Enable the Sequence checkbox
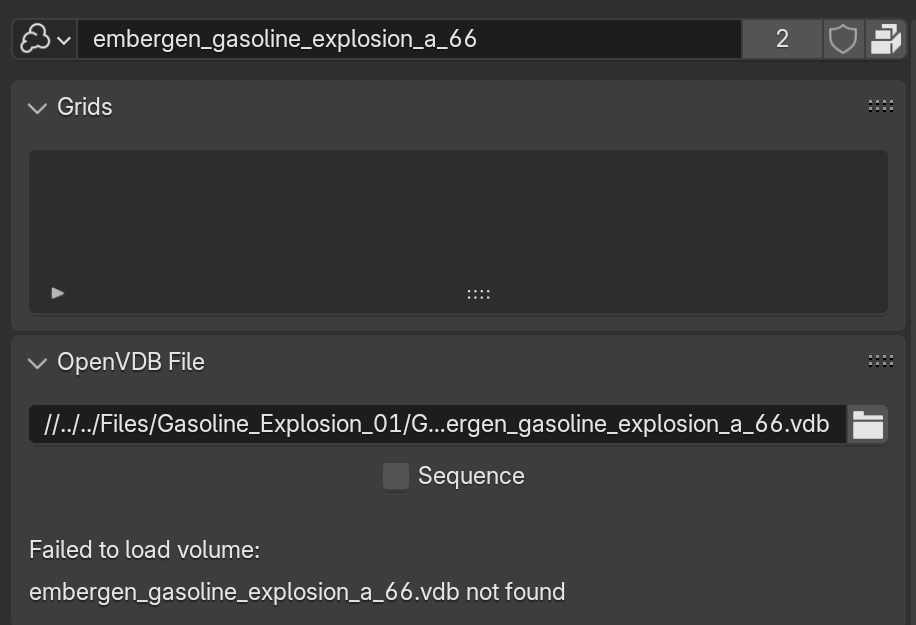The height and width of the screenshot is (625, 916). point(396,476)
